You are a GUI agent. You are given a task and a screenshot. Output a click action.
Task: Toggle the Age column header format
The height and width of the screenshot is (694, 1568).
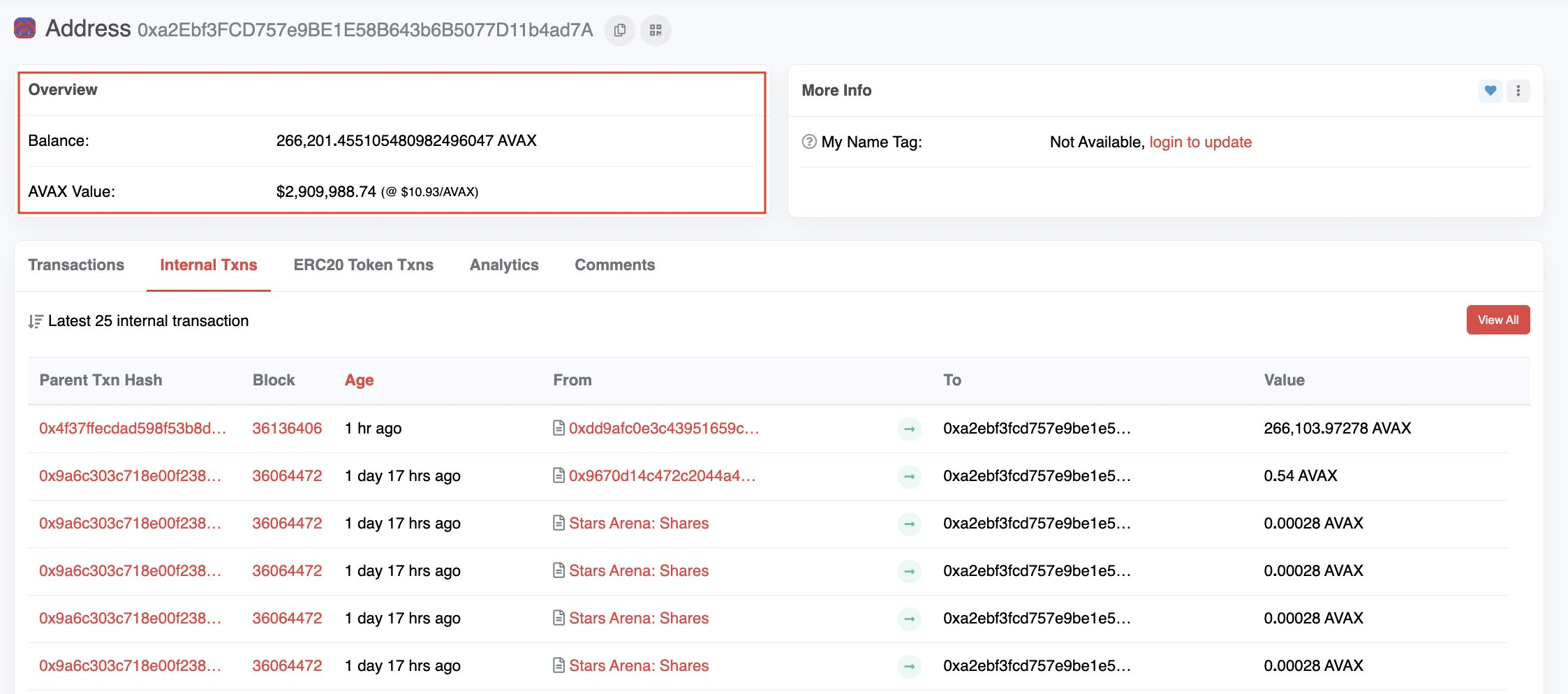pos(359,380)
